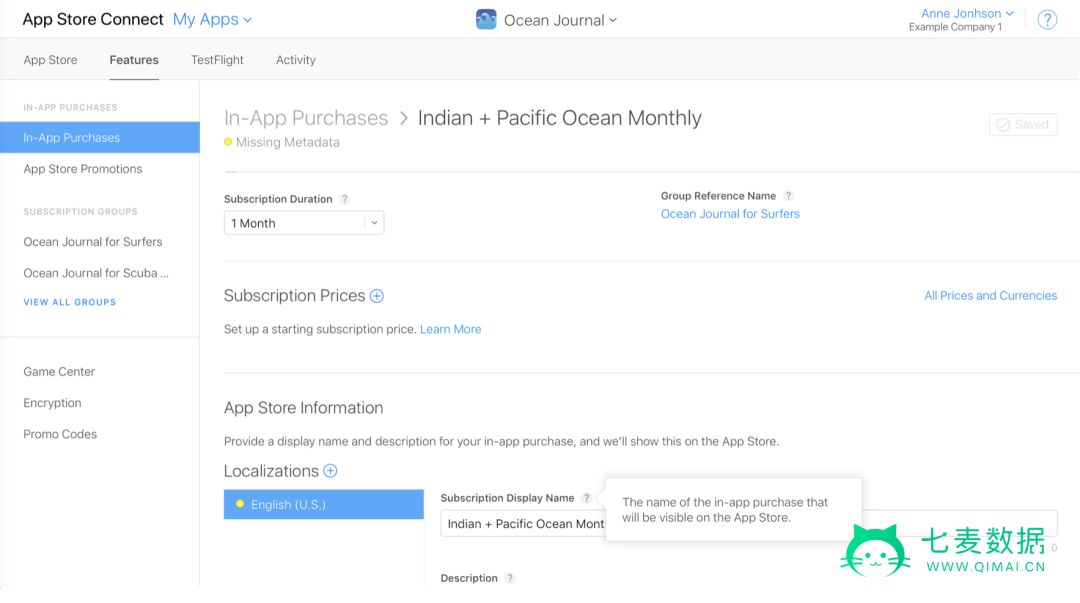
Task: Open Group Reference Name help icon
Action: coord(788,196)
